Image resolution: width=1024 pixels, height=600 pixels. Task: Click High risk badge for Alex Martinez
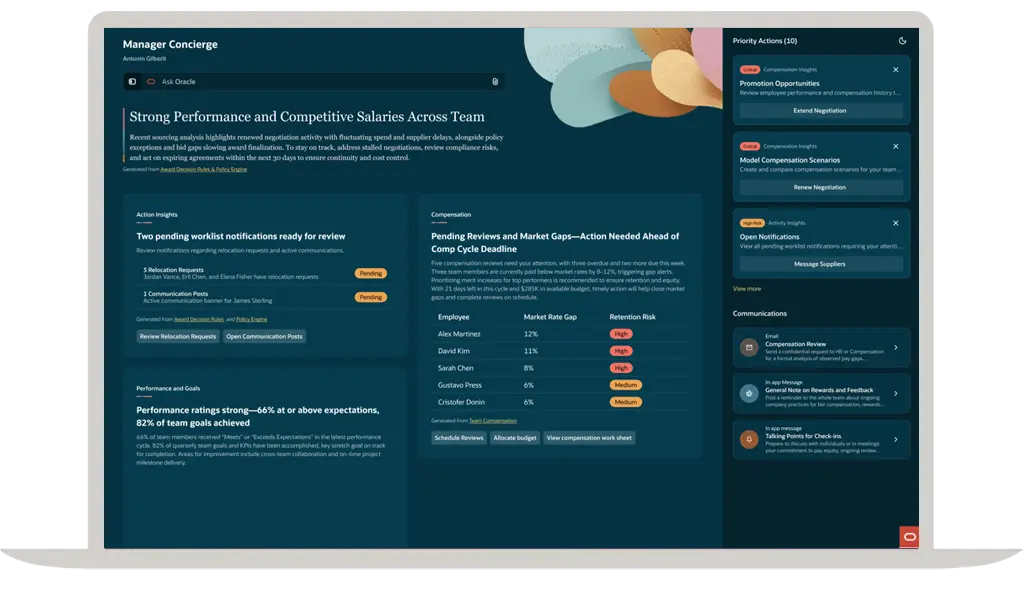pos(620,334)
